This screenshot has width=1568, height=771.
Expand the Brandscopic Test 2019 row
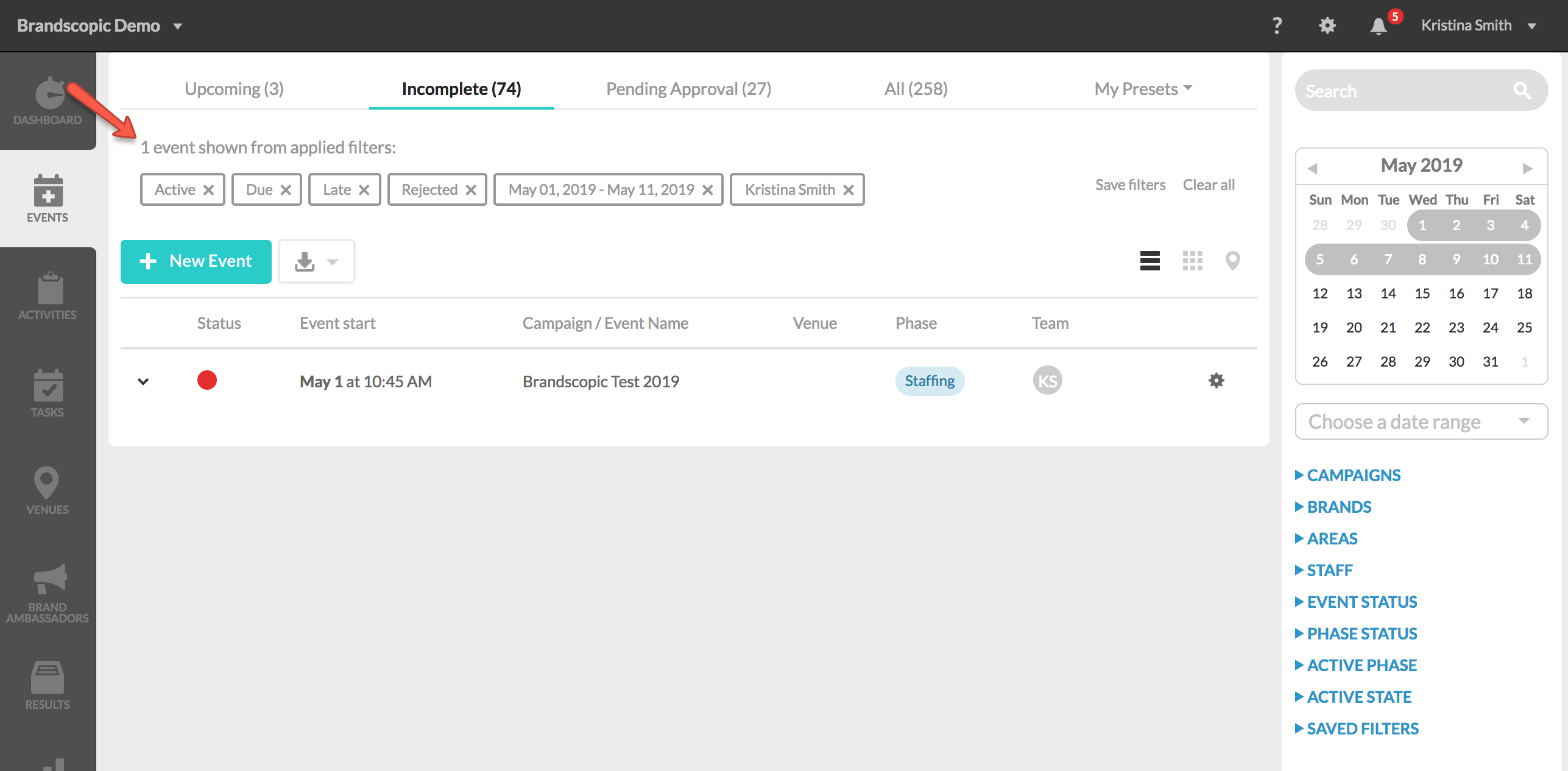[143, 381]
